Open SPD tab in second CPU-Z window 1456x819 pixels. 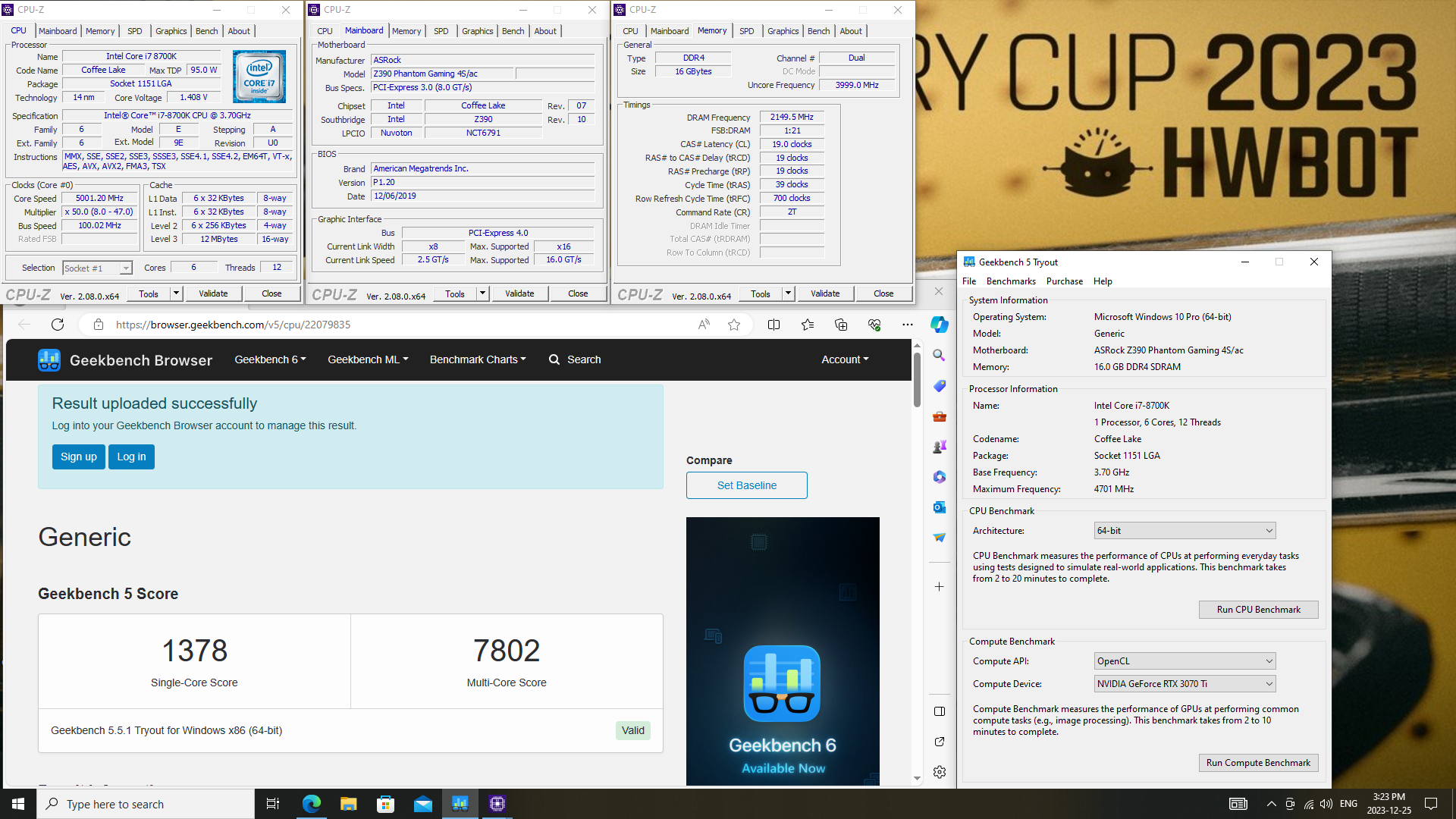441,31
